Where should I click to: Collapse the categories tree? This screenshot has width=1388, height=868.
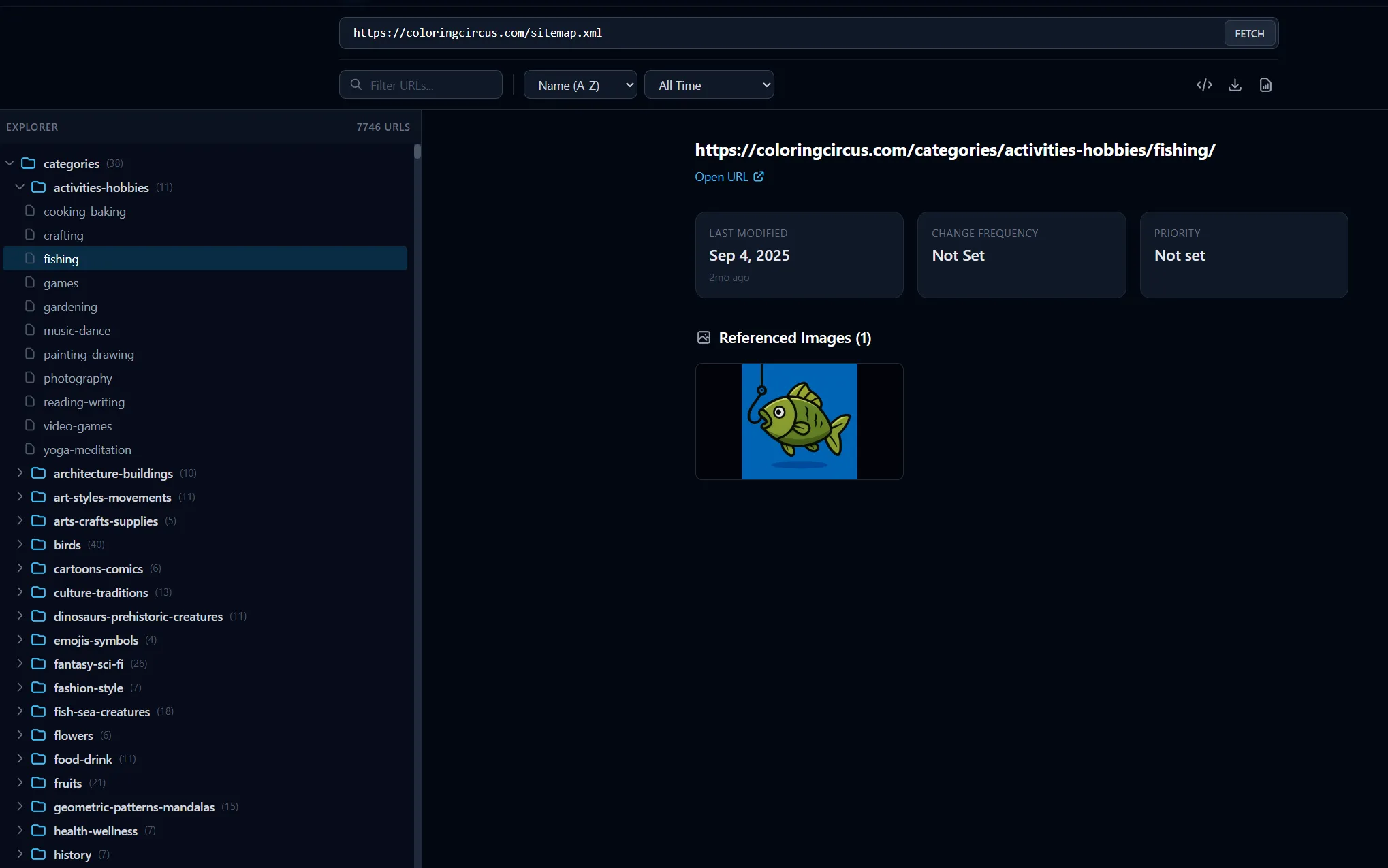click(x=10, y=163)
